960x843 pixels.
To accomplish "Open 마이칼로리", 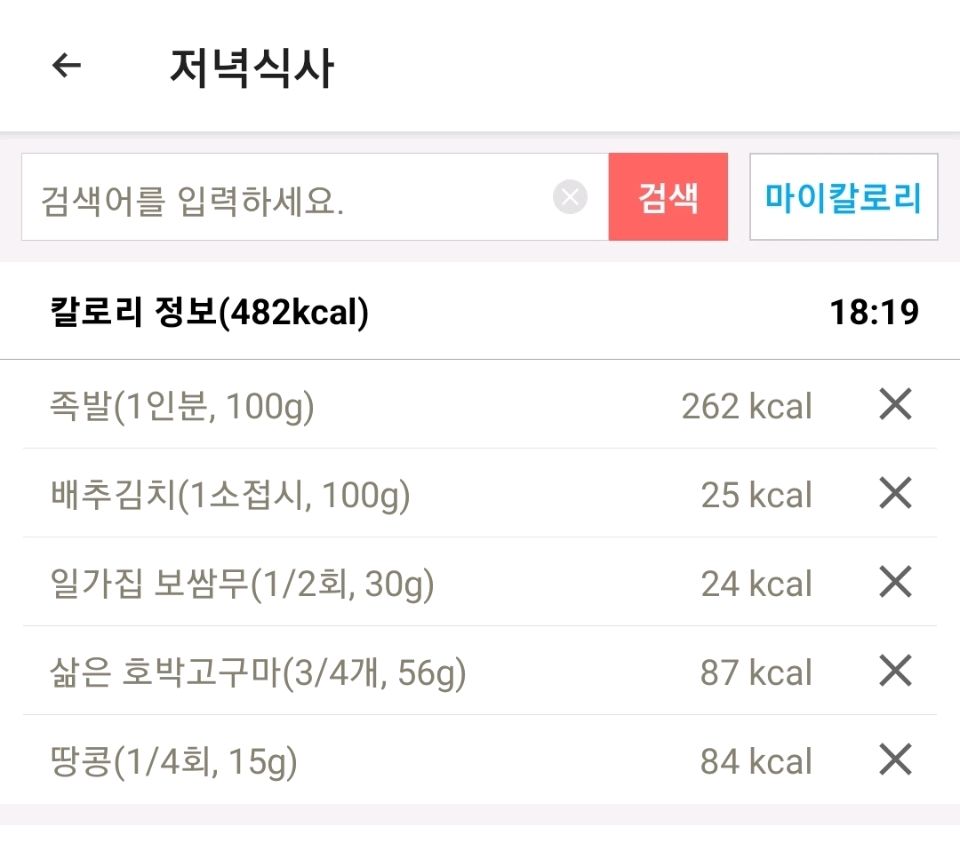I will tap(843, 197).
